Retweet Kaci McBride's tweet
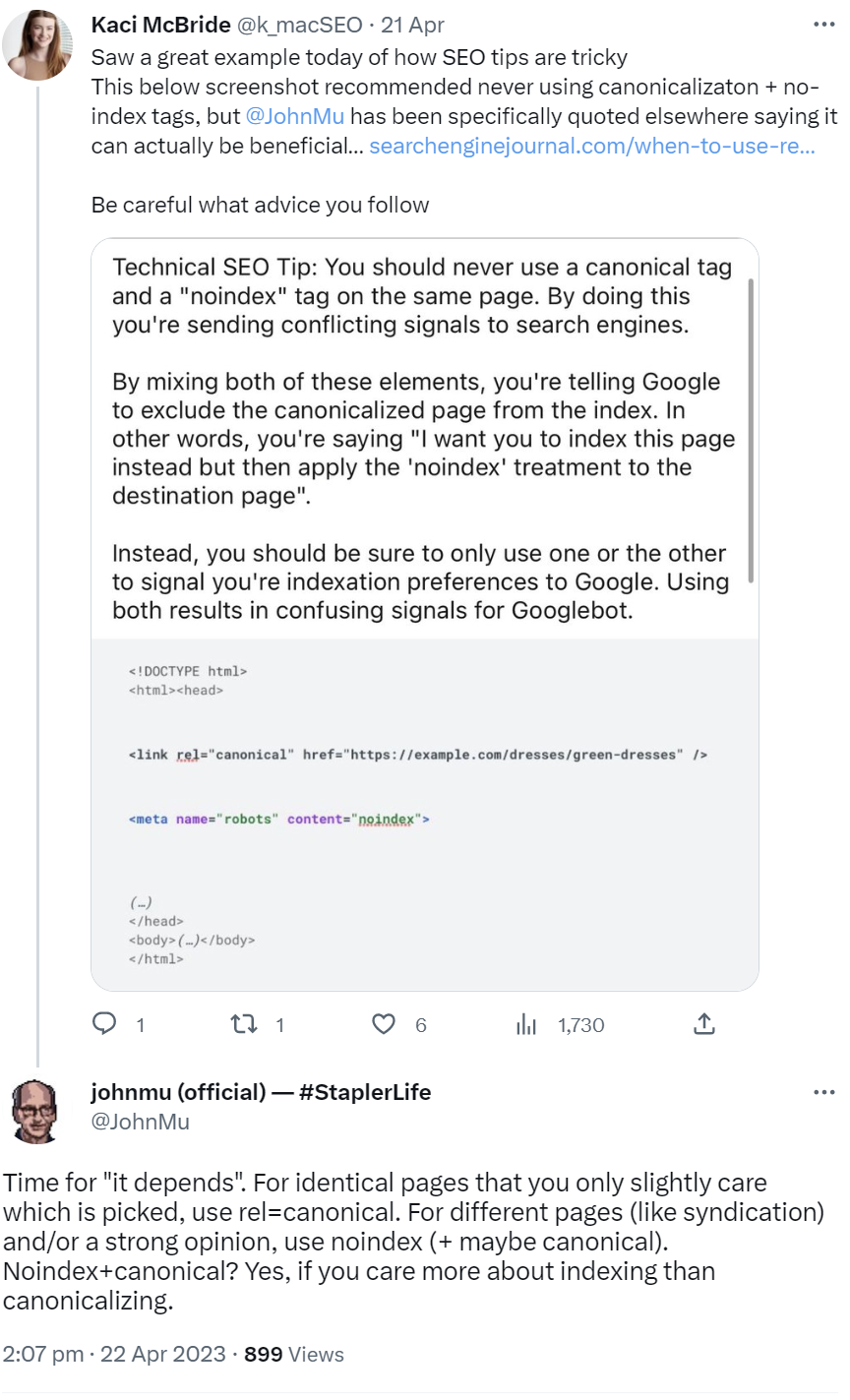 click(x=241, y=1024)
